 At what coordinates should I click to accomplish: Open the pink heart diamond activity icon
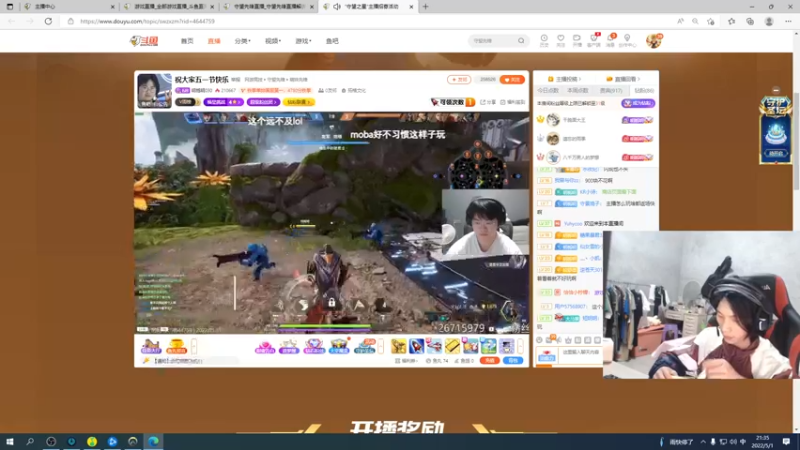pyautogui.click(x=265, y=346)
